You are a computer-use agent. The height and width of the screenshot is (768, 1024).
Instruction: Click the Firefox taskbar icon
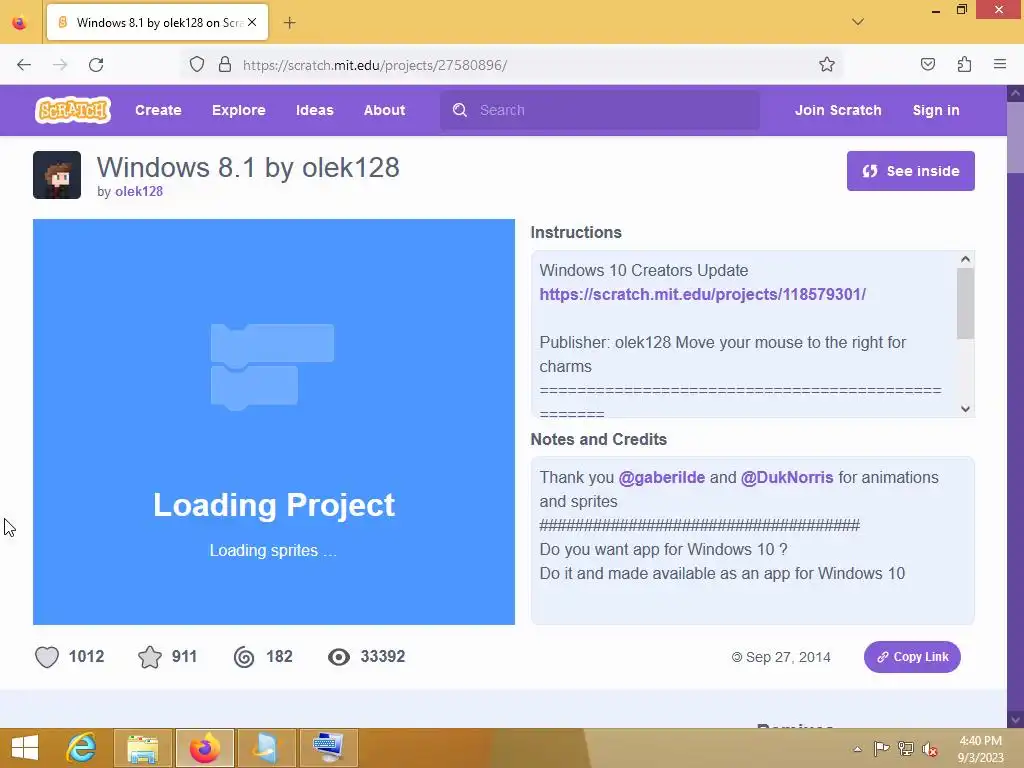coord(204,748)
